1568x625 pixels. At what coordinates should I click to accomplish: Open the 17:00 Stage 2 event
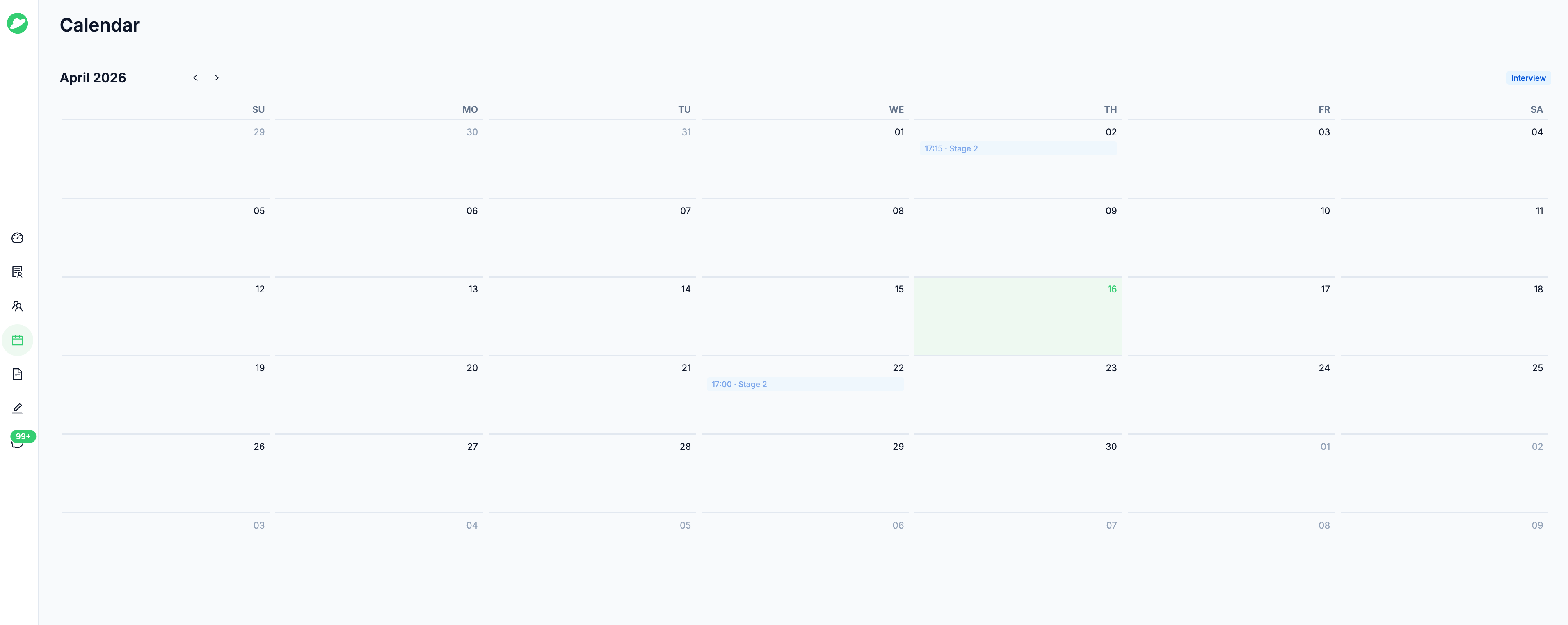(x=805, y=385)
